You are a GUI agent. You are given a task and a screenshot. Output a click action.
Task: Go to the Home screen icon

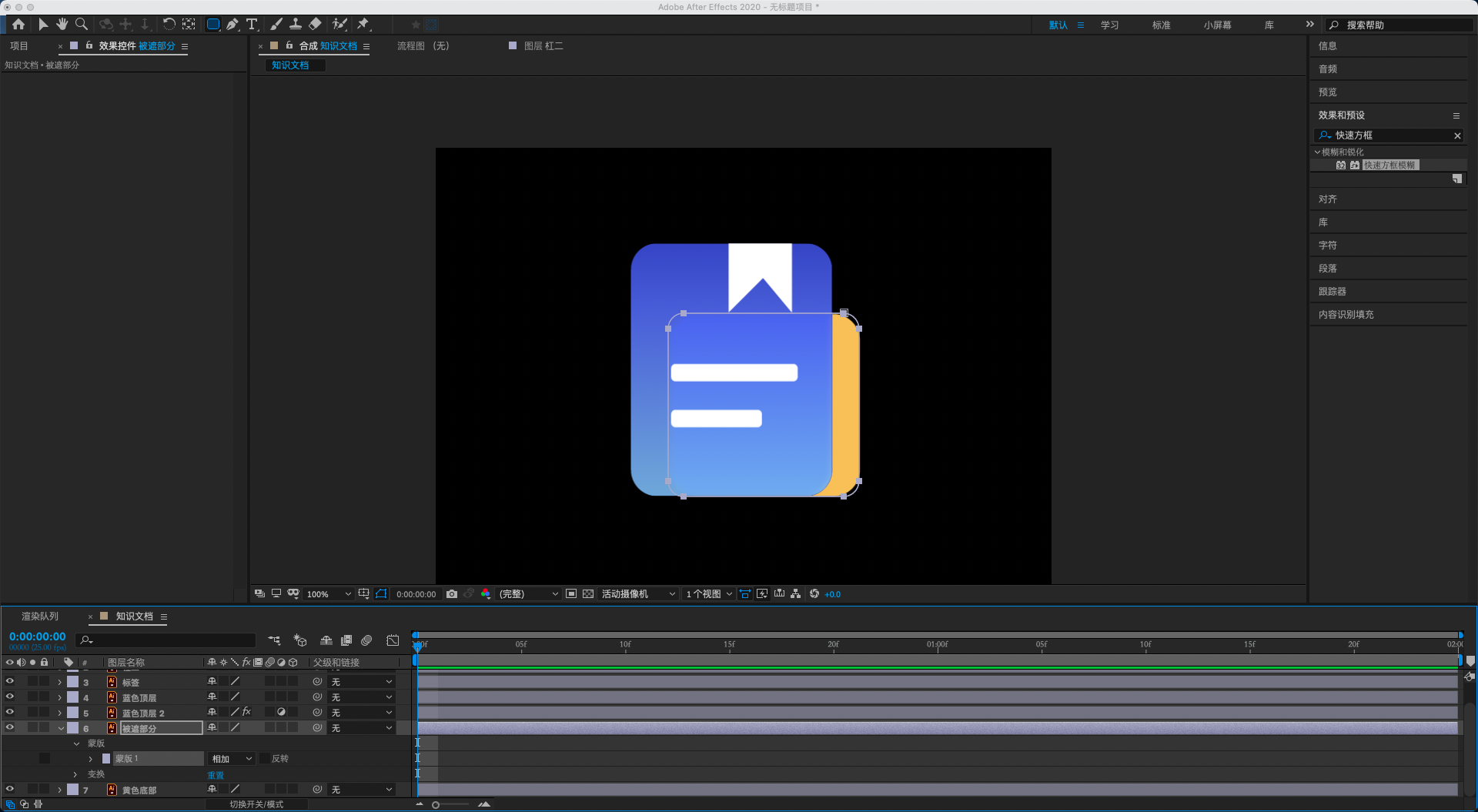(x=18, y=25)
